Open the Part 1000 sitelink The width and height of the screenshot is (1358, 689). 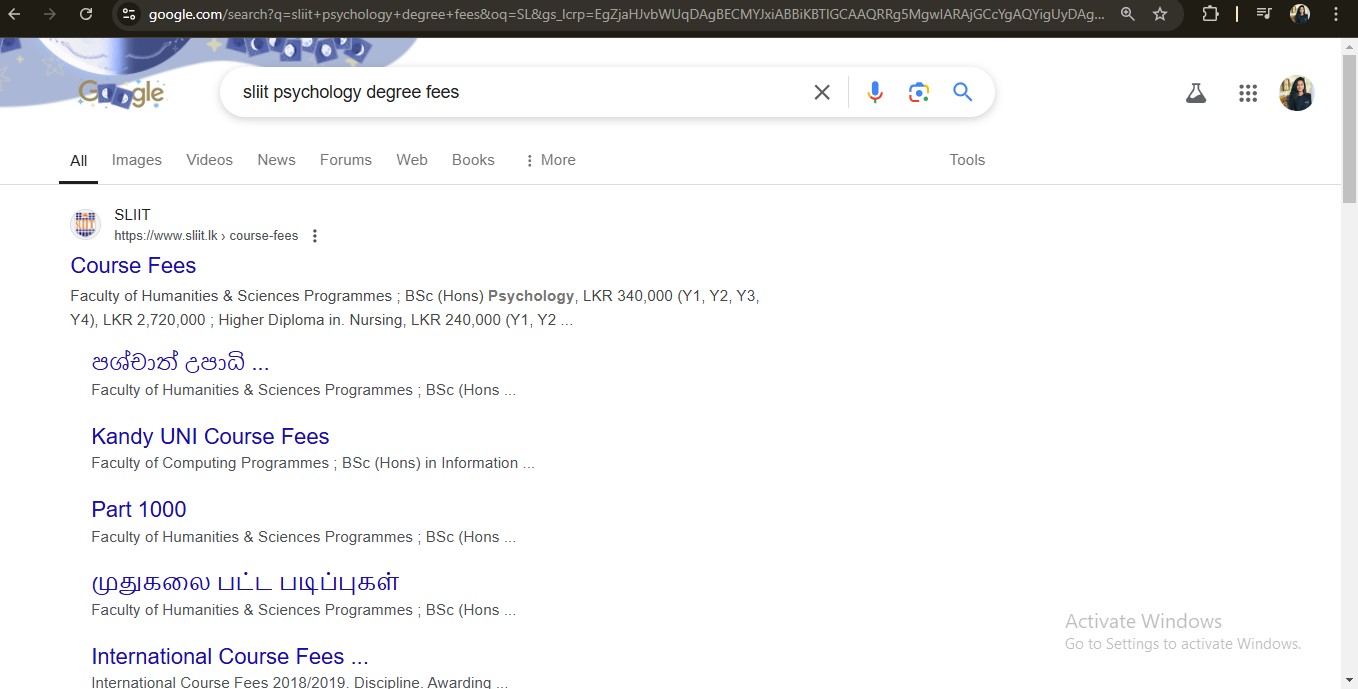point(139,510)
